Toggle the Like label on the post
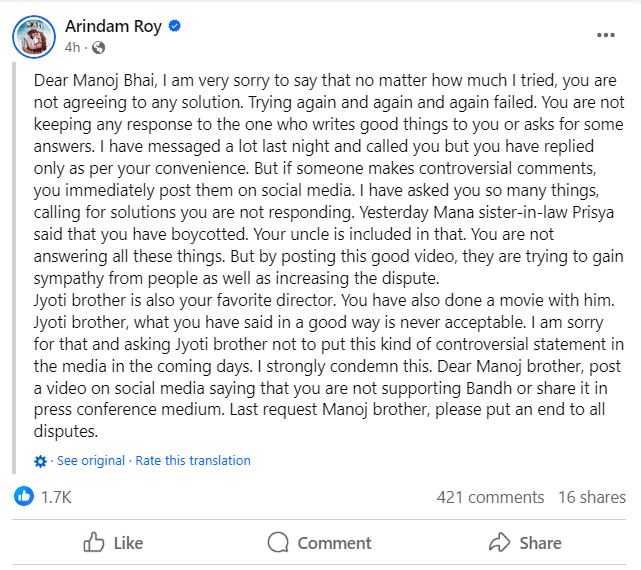 [x=128, y=543]
